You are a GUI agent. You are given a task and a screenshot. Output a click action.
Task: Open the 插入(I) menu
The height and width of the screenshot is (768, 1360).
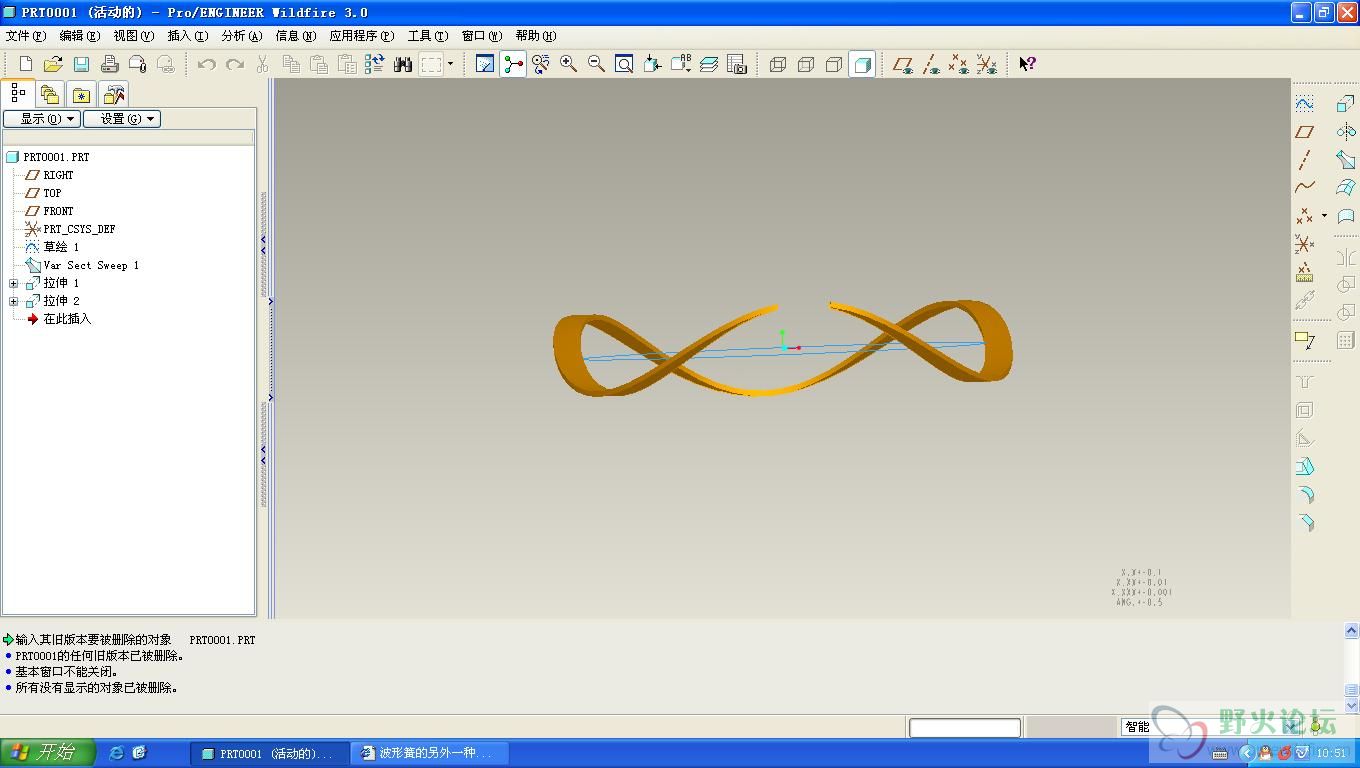click(188, 36)
